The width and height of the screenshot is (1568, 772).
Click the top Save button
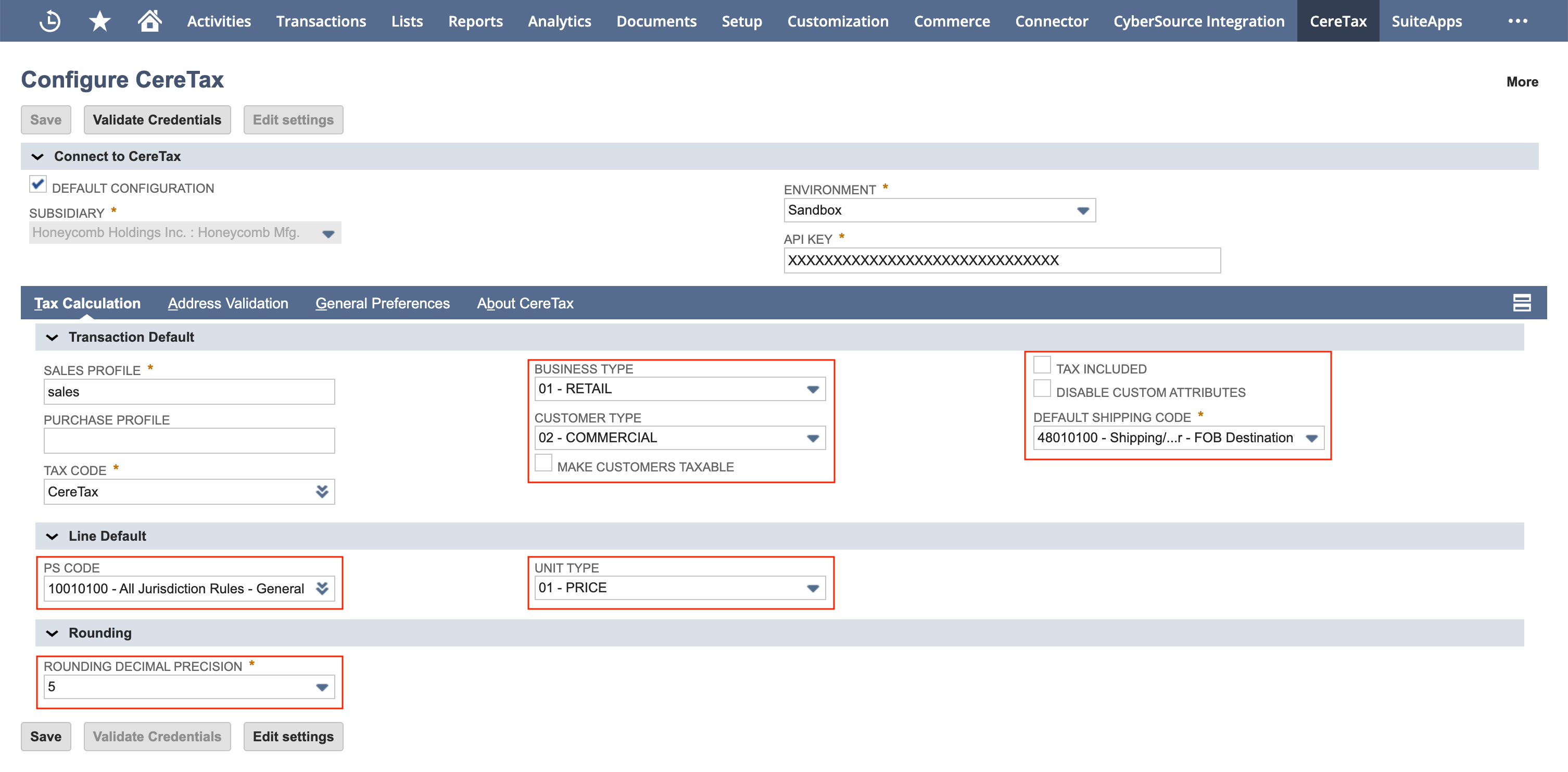[x=46, y=120]
